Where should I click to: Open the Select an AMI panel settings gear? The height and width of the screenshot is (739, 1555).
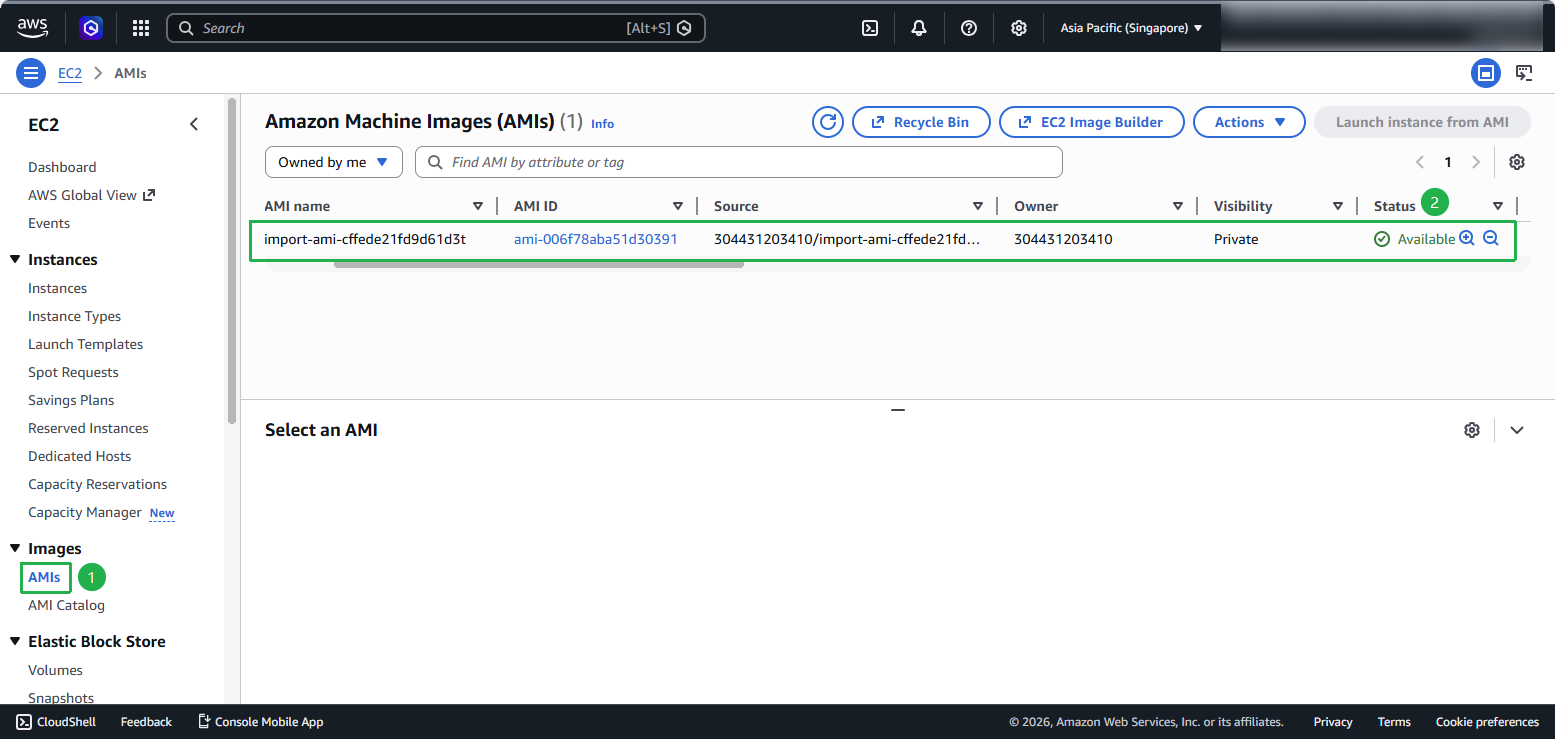[x=1472, y=430]
